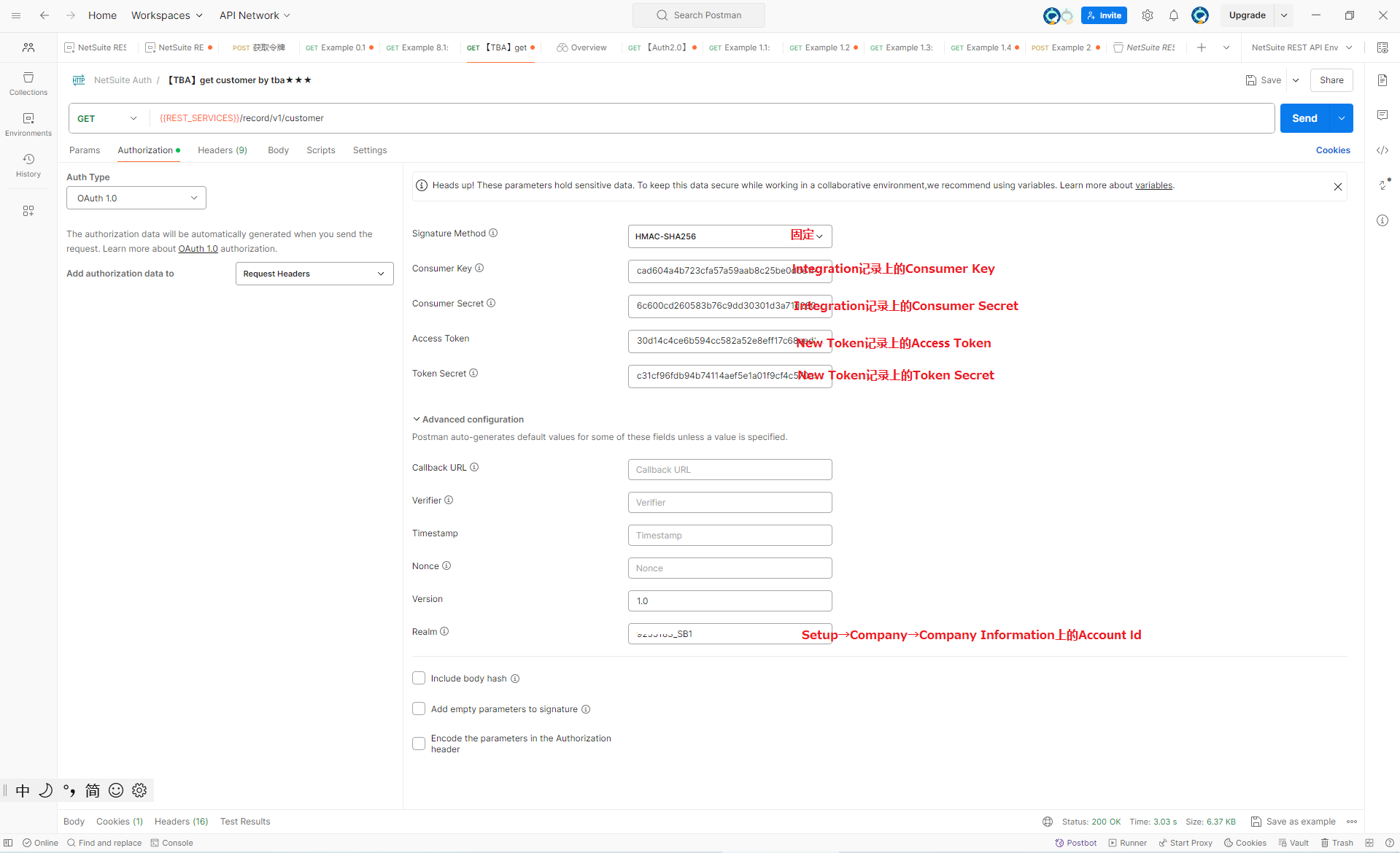Screen dimensions: 1400x853
Task: Click the Timestamp input field
Action: [730, 536]
